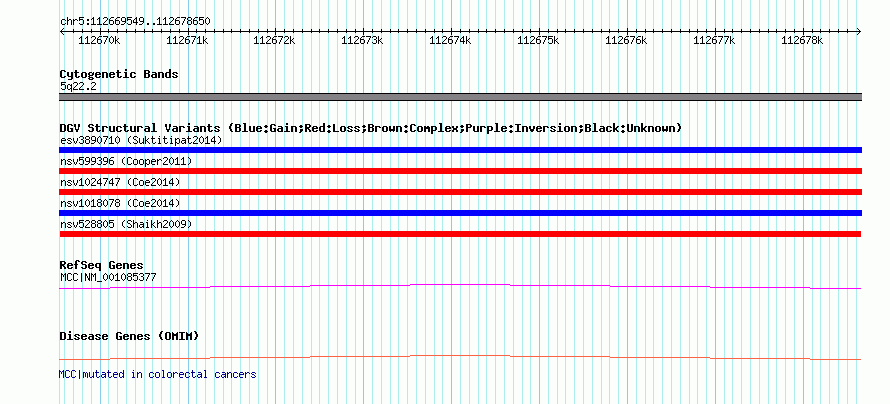
Task: Open variant label esv3890710 (Suktitipat2014)
Action: [141, 140]
